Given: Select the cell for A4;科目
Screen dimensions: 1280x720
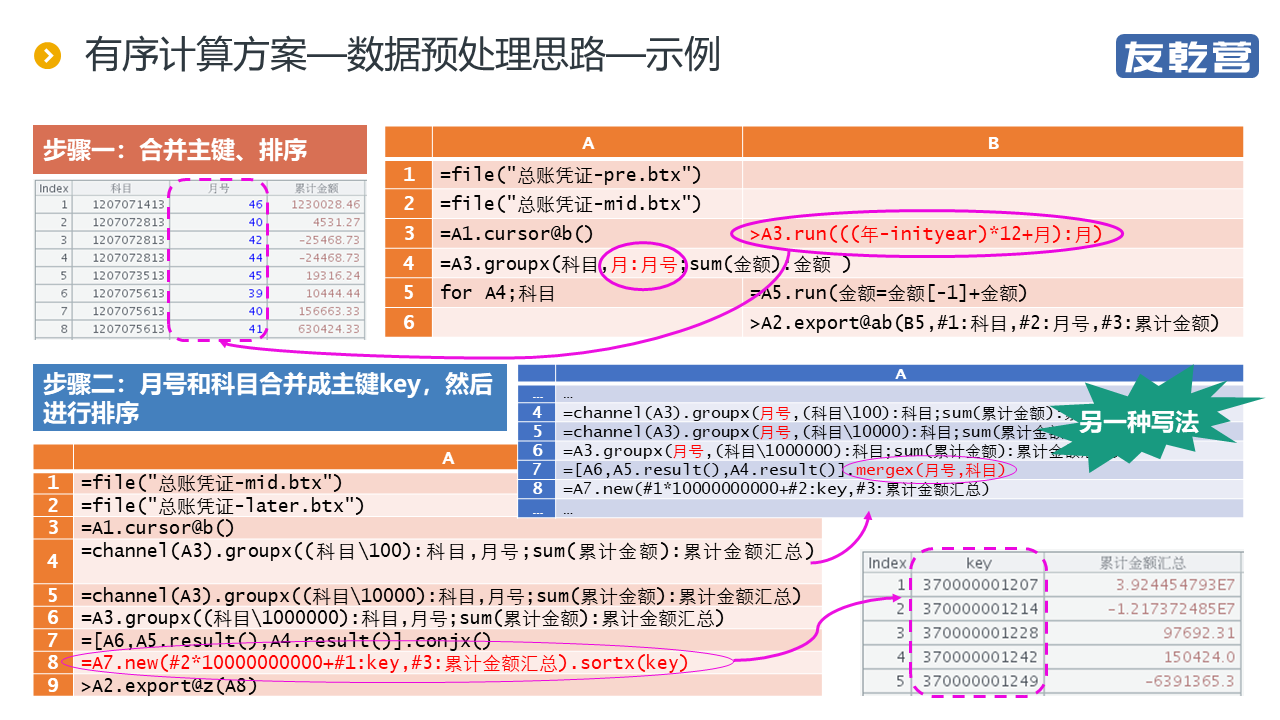Looking at the screenshot, I should pyautogui.click(x=587, y=293).
